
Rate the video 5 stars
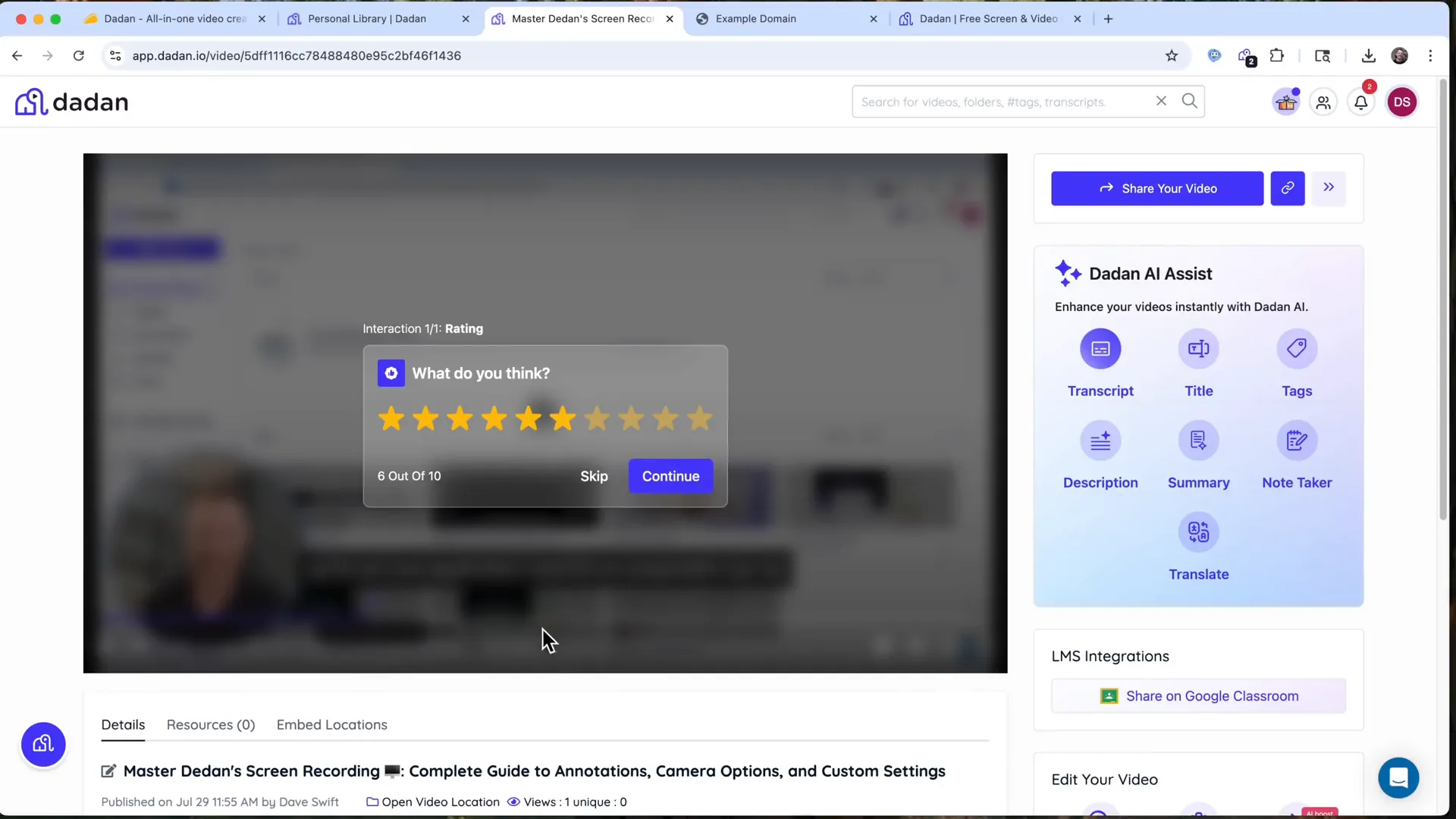point(529,418)
